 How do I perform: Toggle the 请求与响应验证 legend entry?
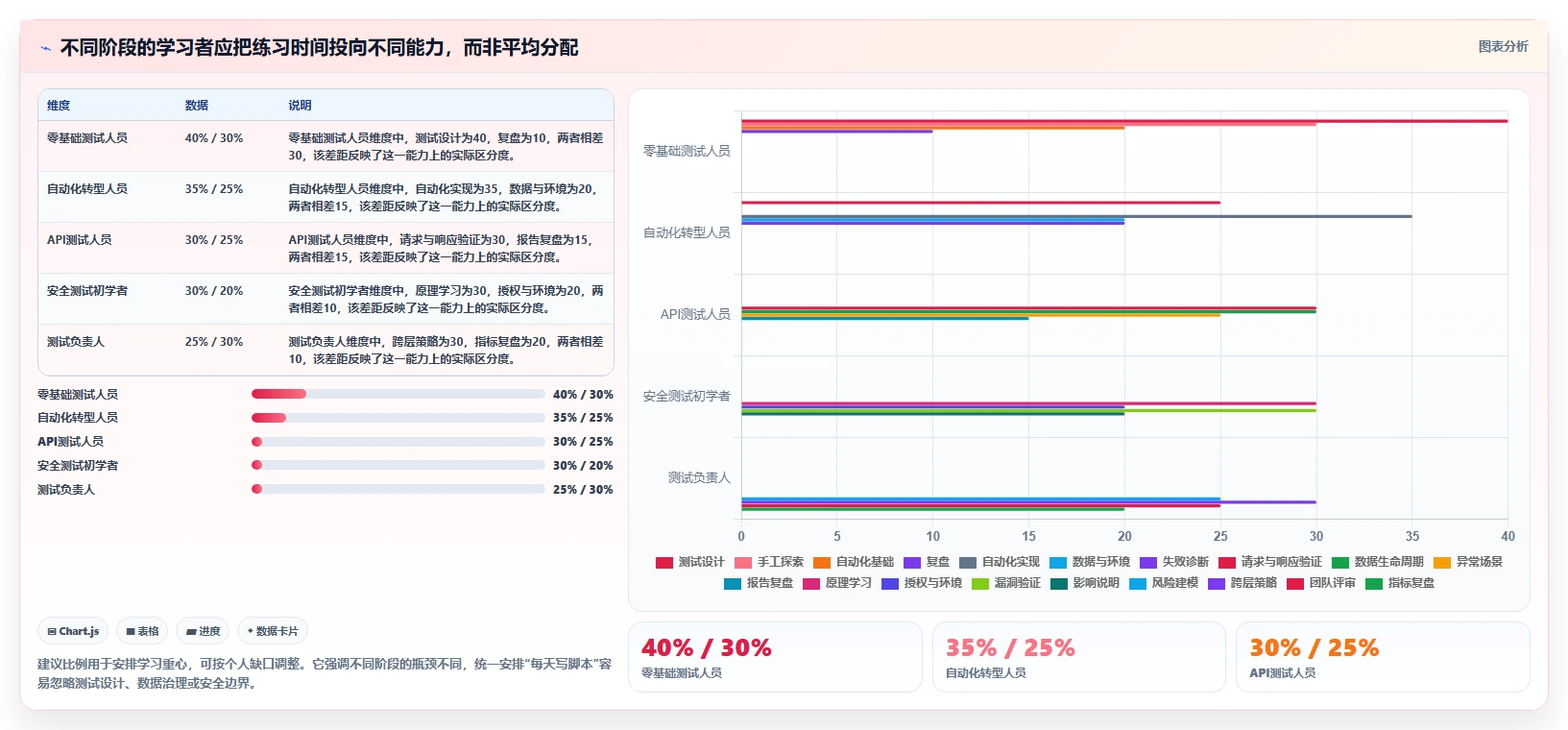(x=1269, y=562)
